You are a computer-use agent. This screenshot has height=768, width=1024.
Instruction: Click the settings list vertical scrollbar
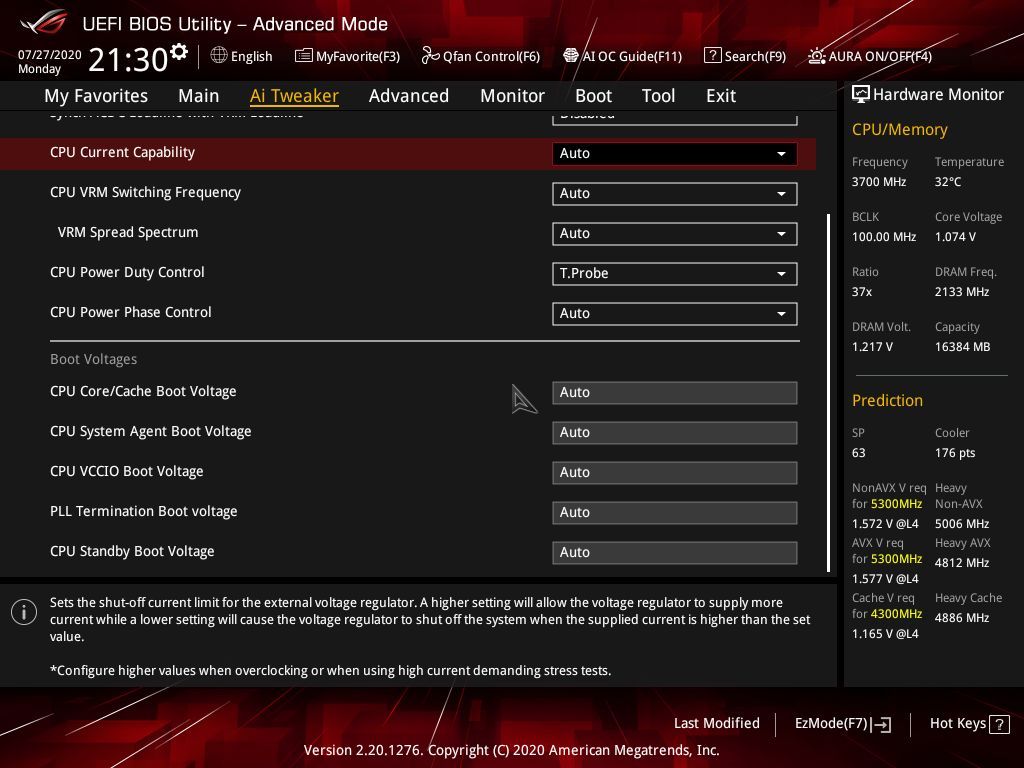[x=829, y=392]
